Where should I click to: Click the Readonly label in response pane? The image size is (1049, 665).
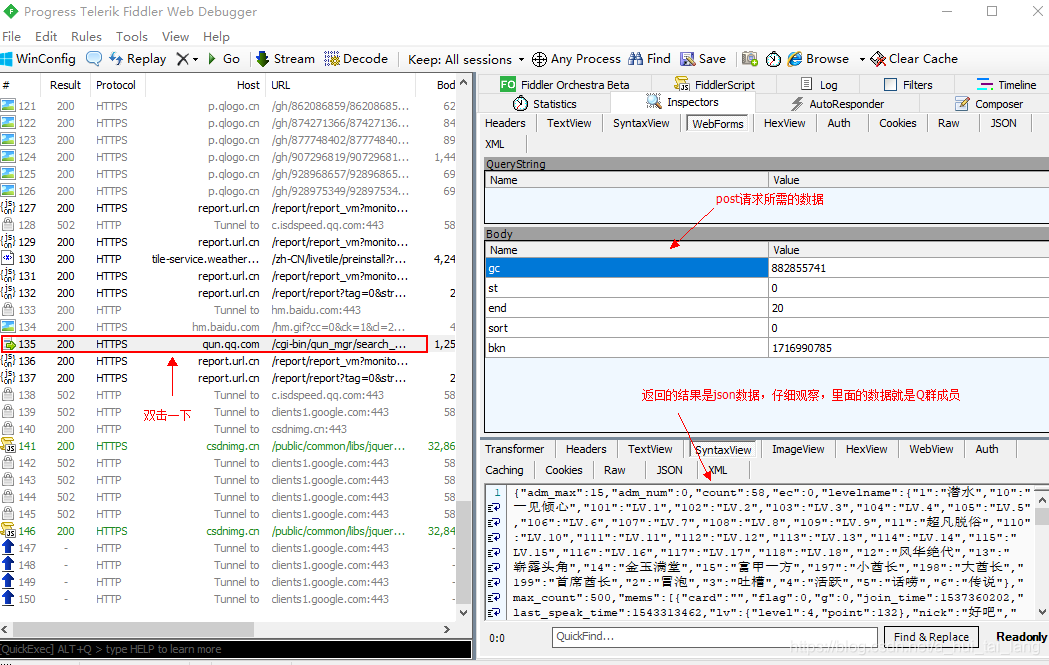pyautogui.click(x=1021, y=637)
